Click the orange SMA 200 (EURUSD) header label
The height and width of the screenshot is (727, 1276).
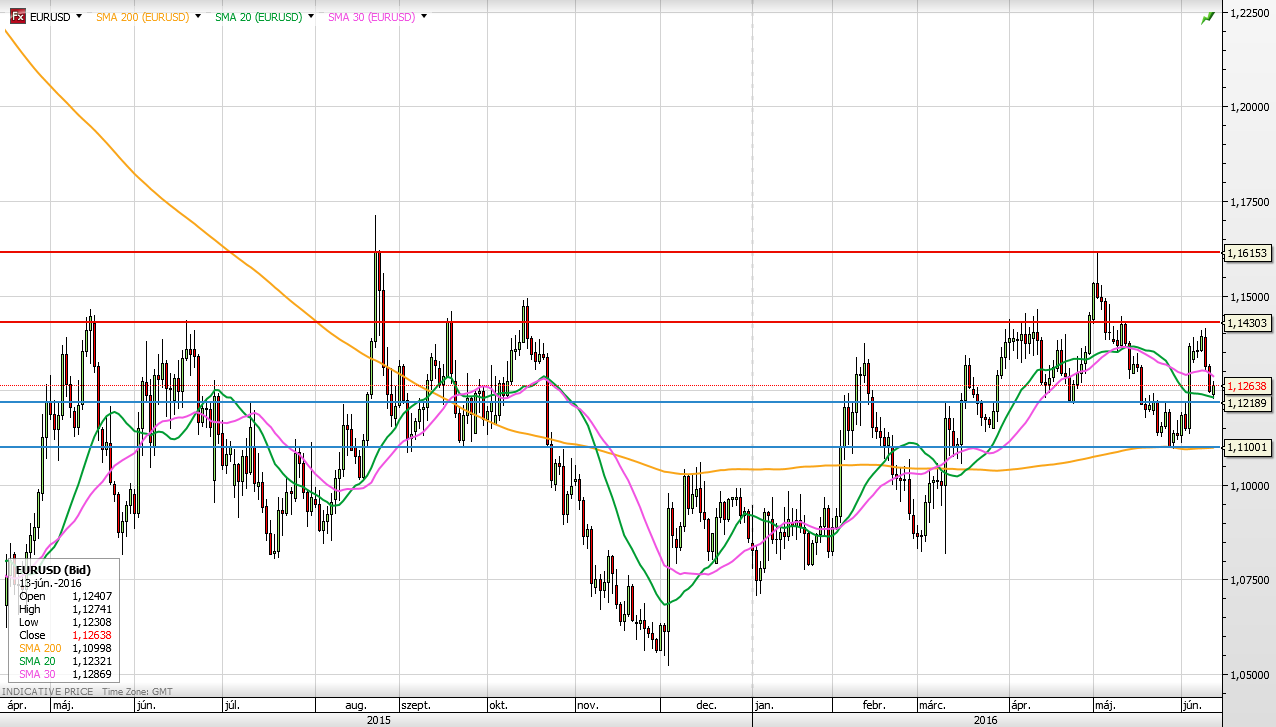pyautogui.click(x=143, y=17)
